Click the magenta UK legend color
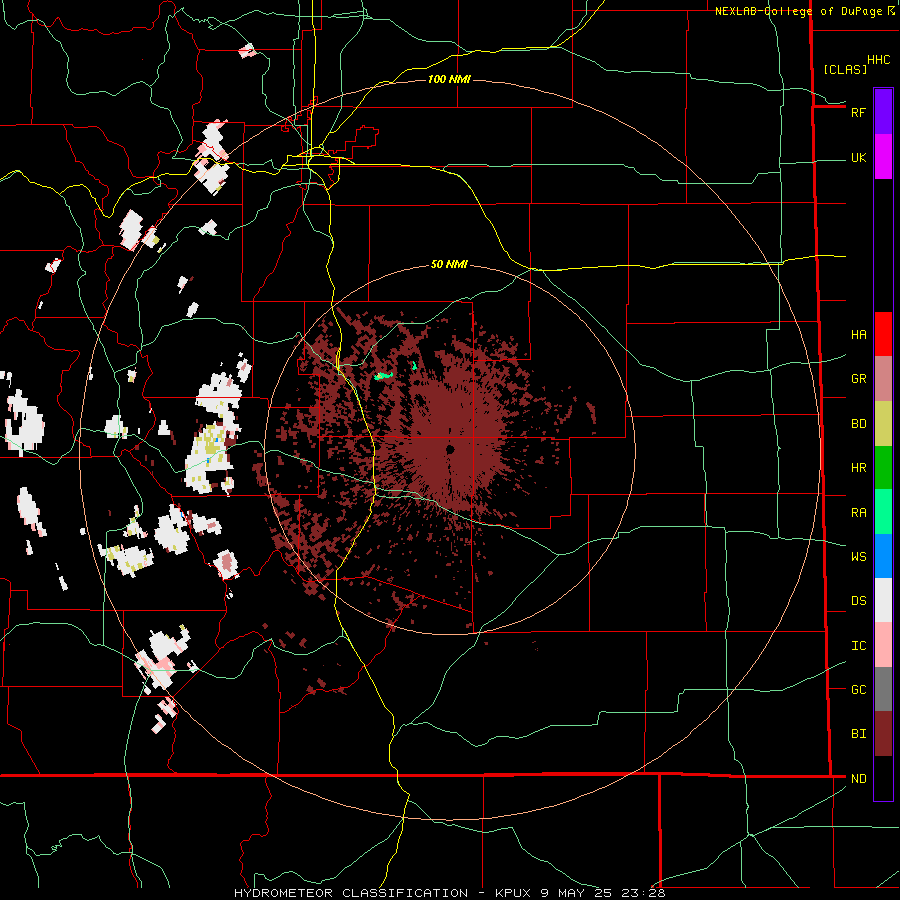The image size is (900, 900). (883, 156)
